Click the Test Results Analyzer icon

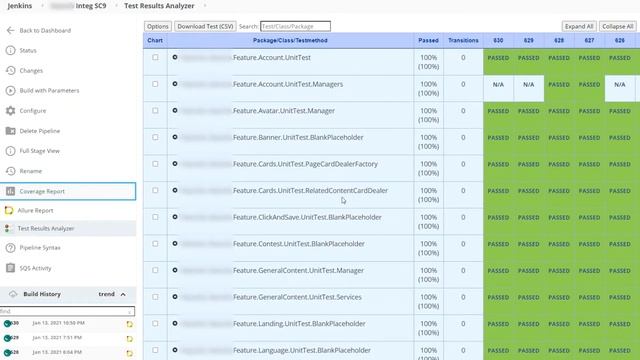(8, 229)
